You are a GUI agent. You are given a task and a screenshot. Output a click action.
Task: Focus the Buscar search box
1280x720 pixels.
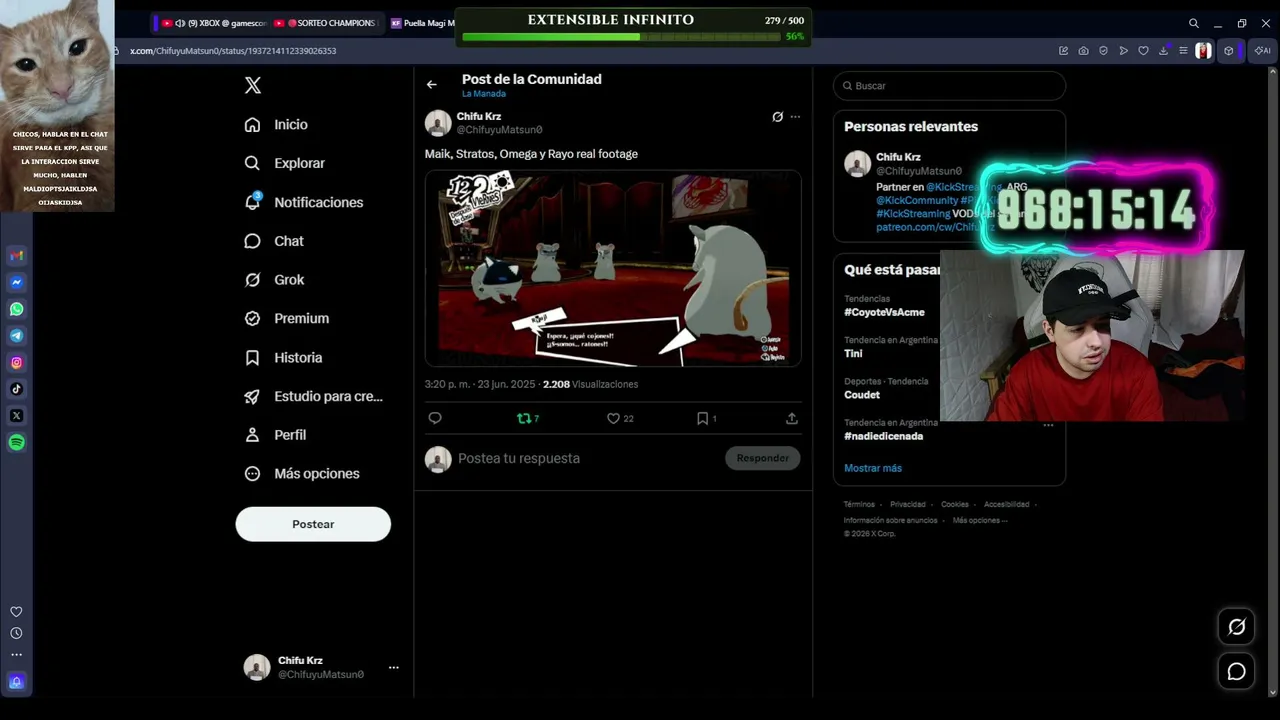pyautogui.click(x=949, y=86)
